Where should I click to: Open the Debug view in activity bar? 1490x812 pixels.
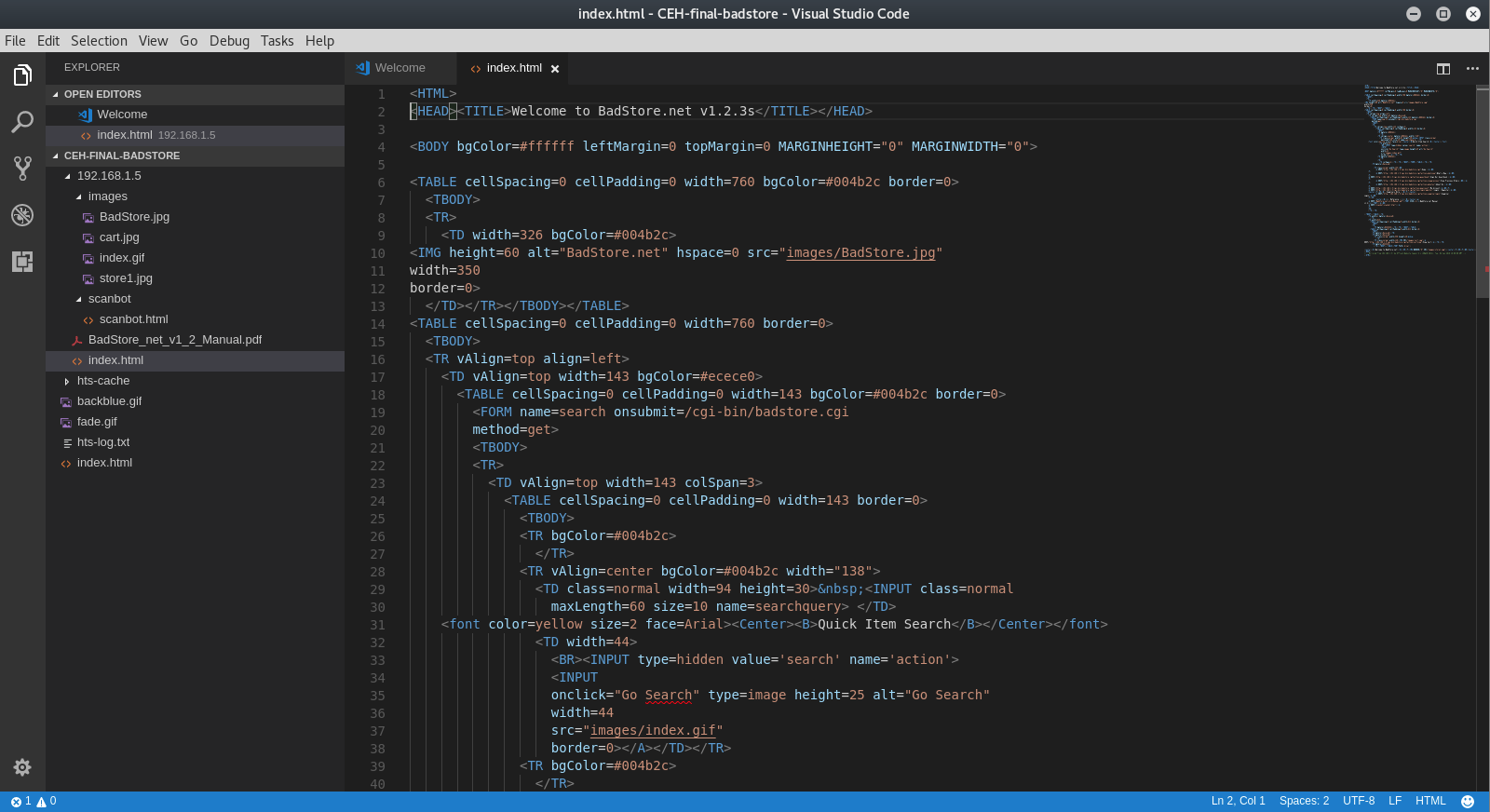point(22,215)
